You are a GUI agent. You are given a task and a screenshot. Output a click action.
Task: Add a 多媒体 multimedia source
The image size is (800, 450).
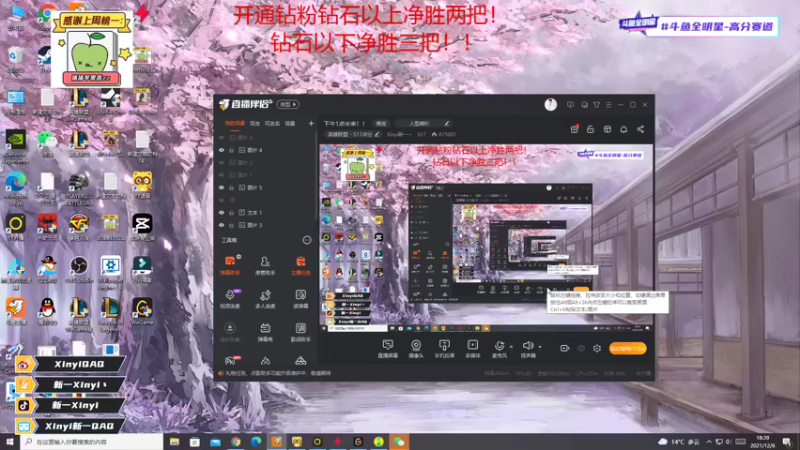tap(472, 349)
